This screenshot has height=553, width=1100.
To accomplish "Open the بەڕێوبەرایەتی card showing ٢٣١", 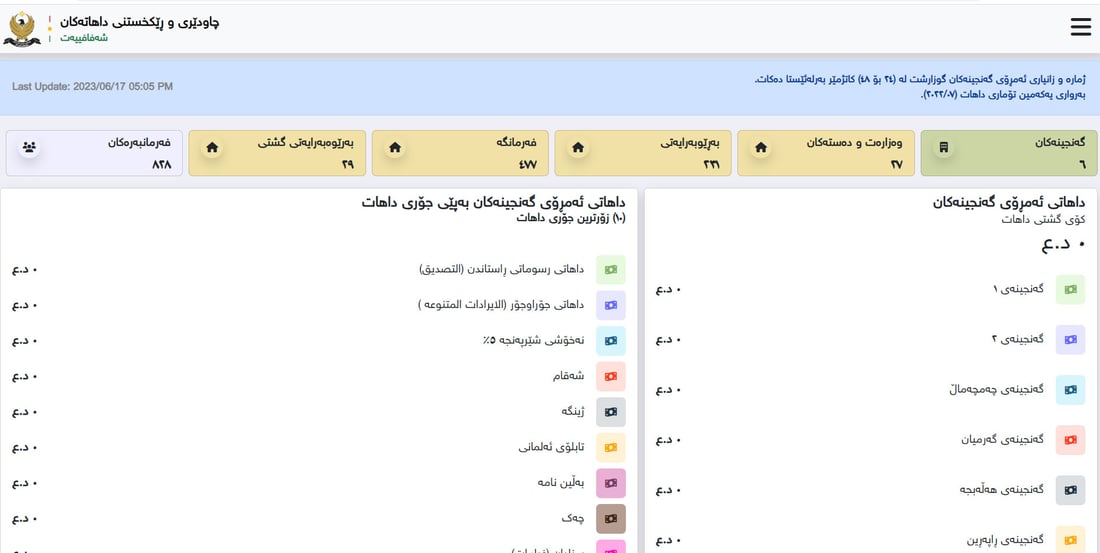I will coord(643,153).
